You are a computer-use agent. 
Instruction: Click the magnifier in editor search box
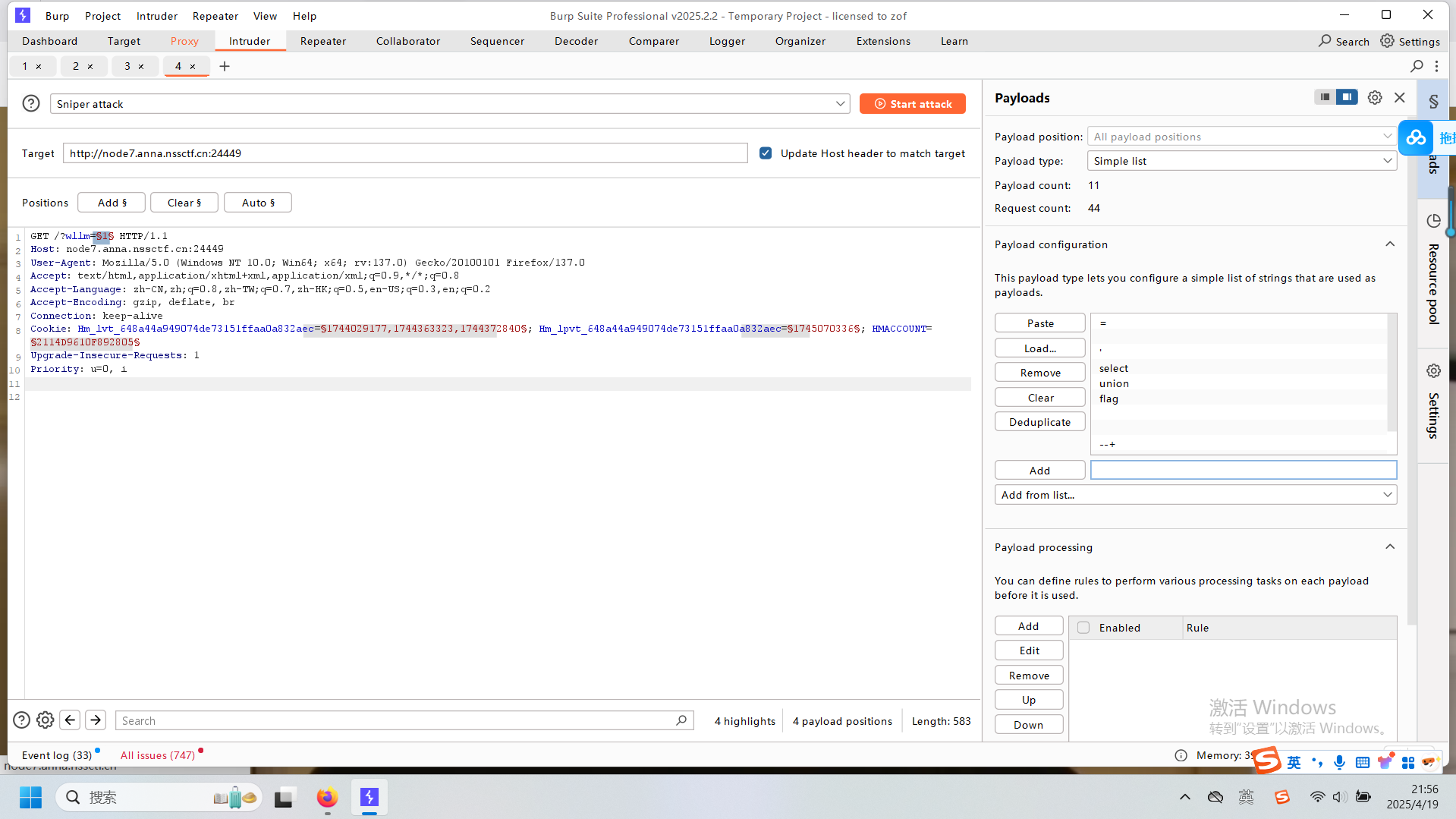tap(681, 720)
